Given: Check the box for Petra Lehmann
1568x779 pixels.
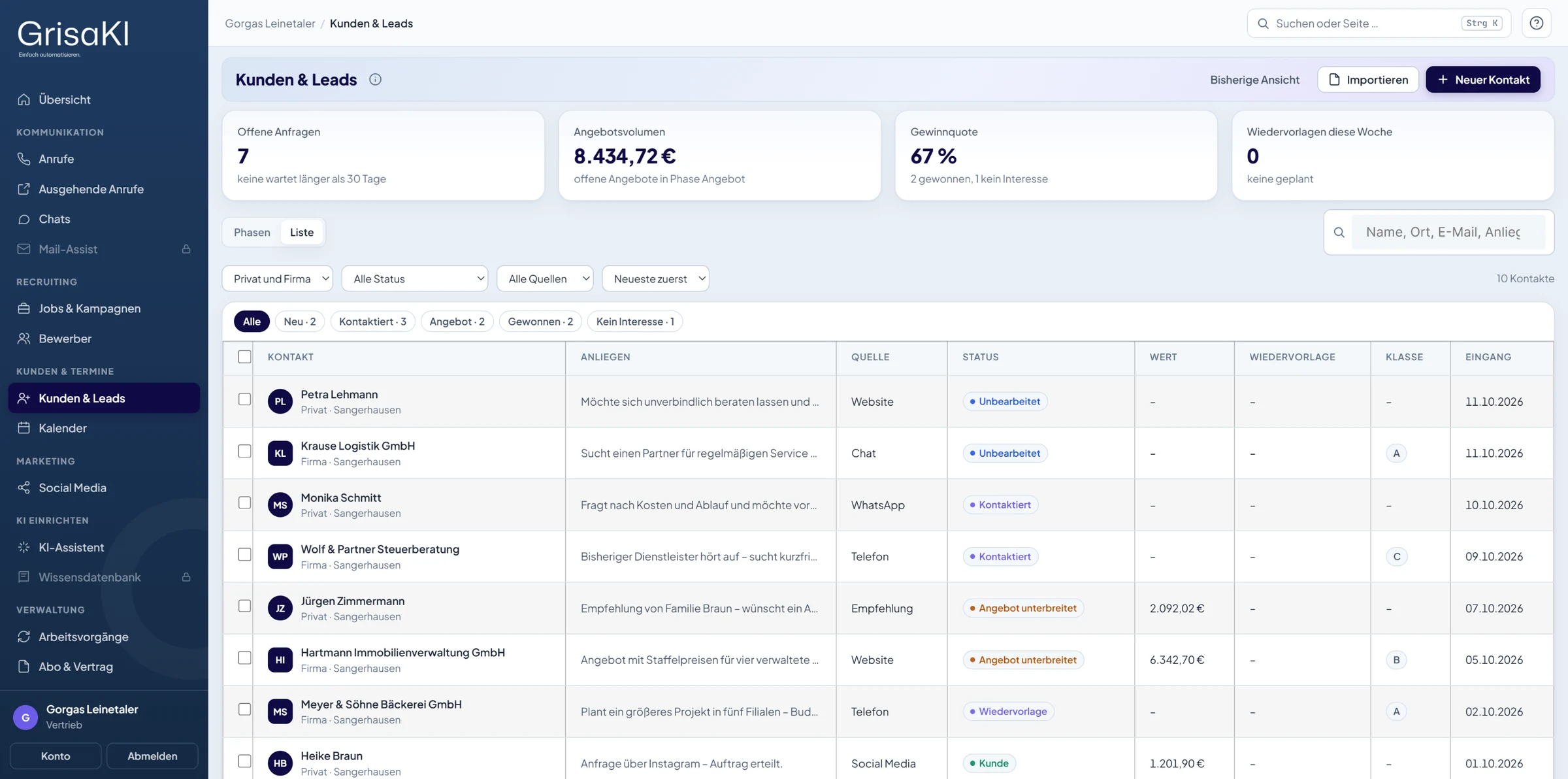Looking at the screenshot, I should pyautogui.click(x=244, y=399).
